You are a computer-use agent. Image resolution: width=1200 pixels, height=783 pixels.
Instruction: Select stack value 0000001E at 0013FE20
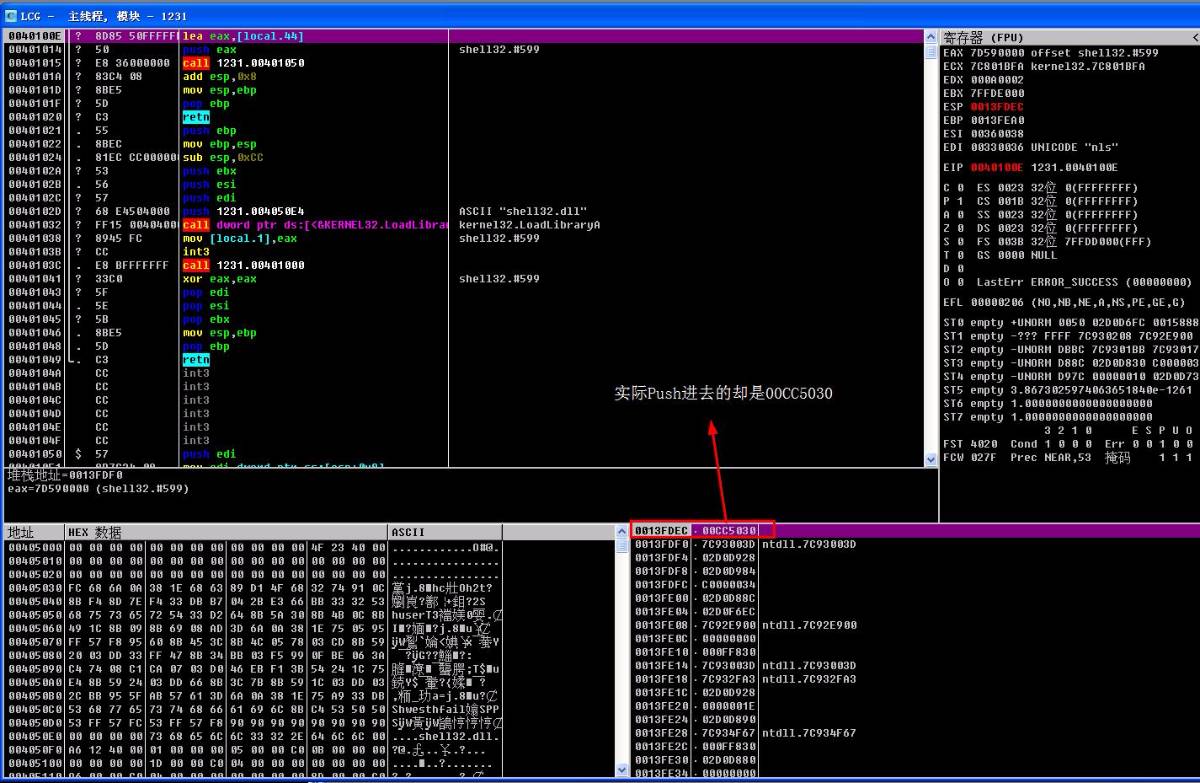point(728,706)
